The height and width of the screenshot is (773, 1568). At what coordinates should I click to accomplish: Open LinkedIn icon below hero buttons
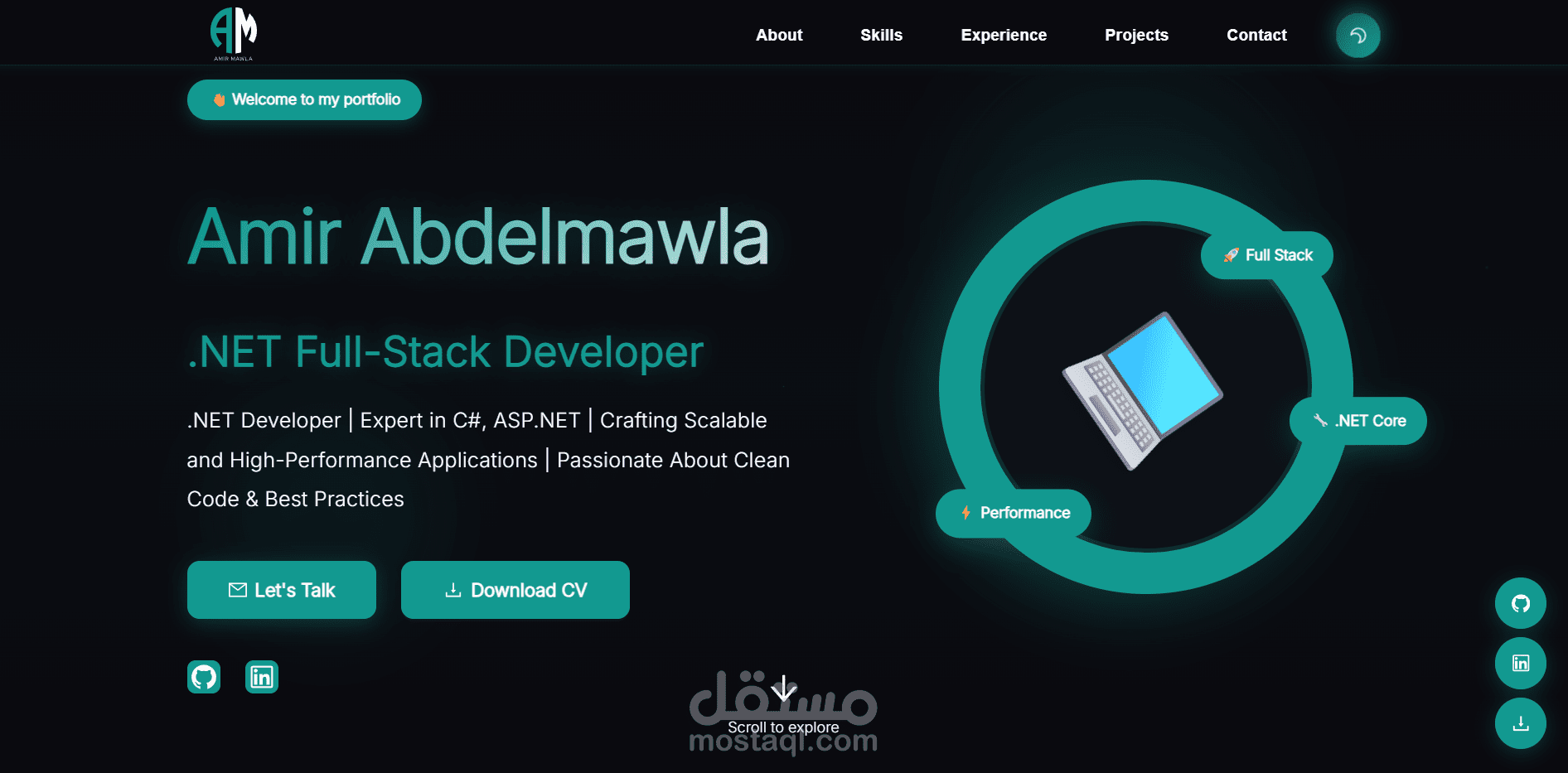point(262,677)
